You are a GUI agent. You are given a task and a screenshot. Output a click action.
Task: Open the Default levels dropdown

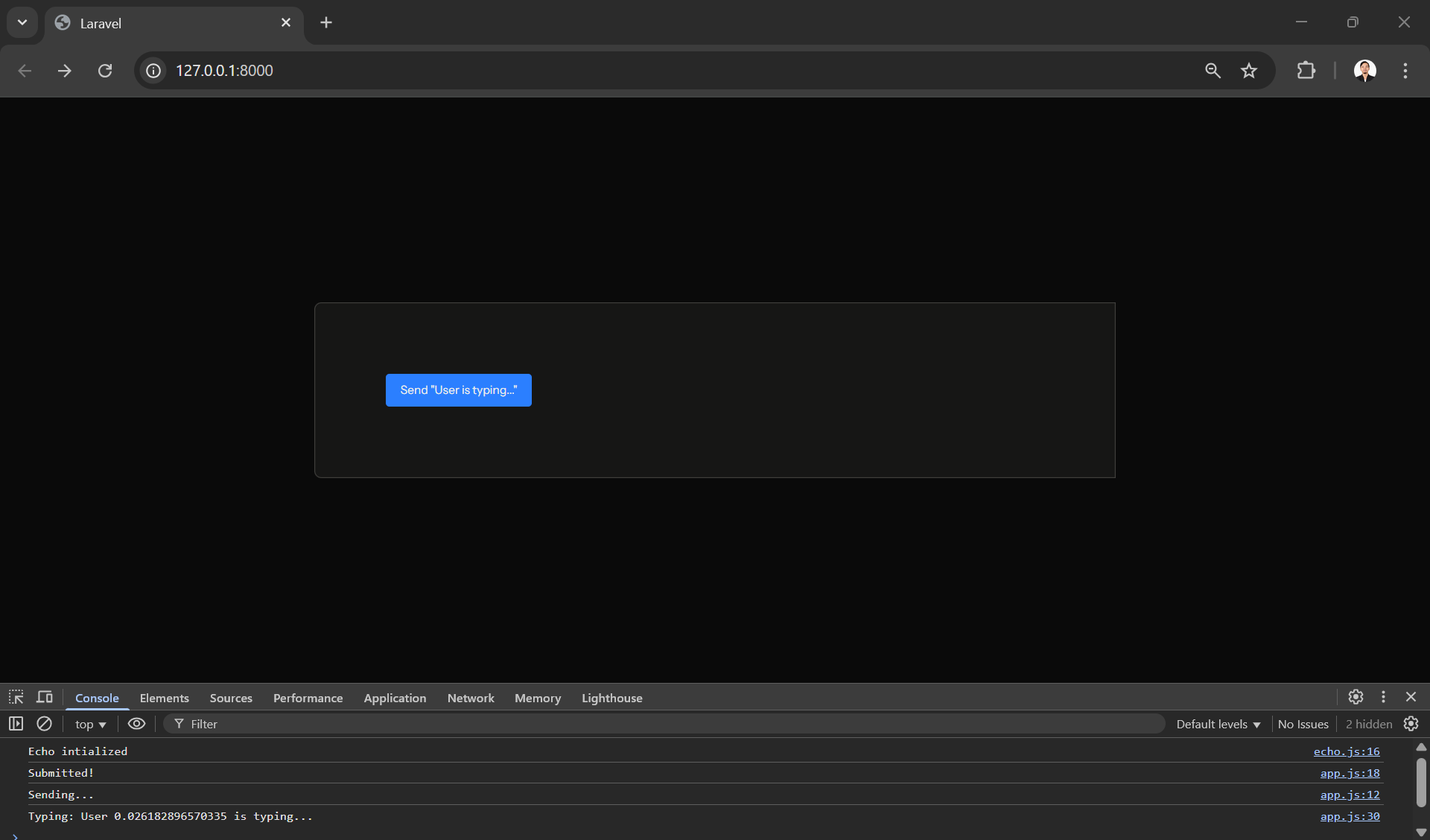(1218, 725)
